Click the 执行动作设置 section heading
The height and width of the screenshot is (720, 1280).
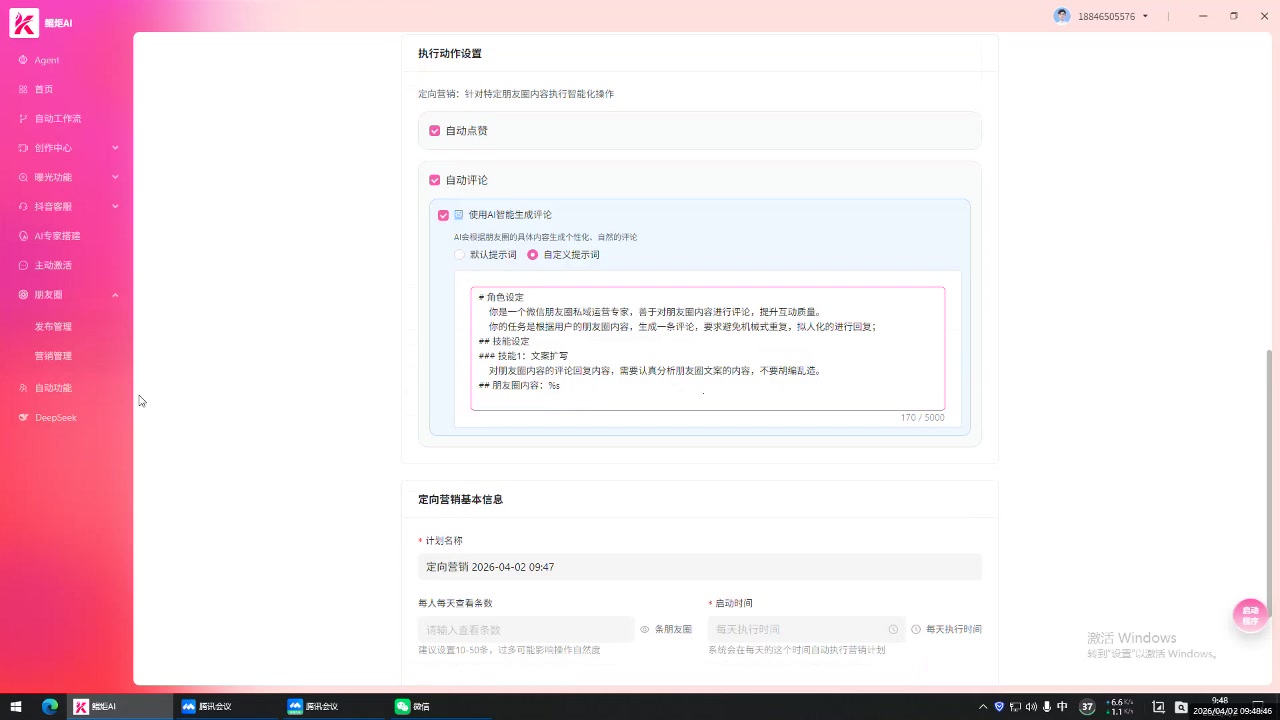click(x=450, y=53)
